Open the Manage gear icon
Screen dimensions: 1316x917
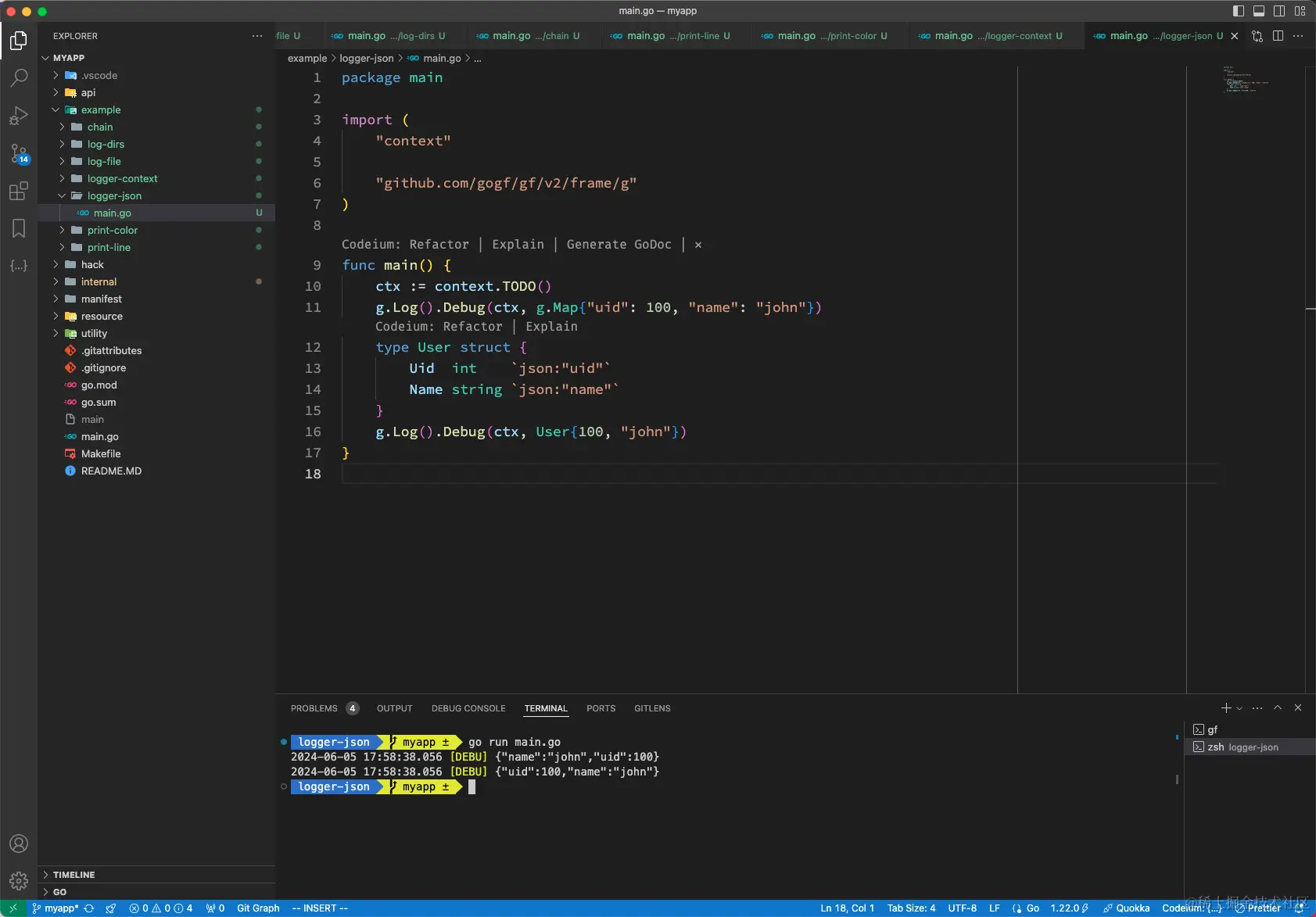19,881
